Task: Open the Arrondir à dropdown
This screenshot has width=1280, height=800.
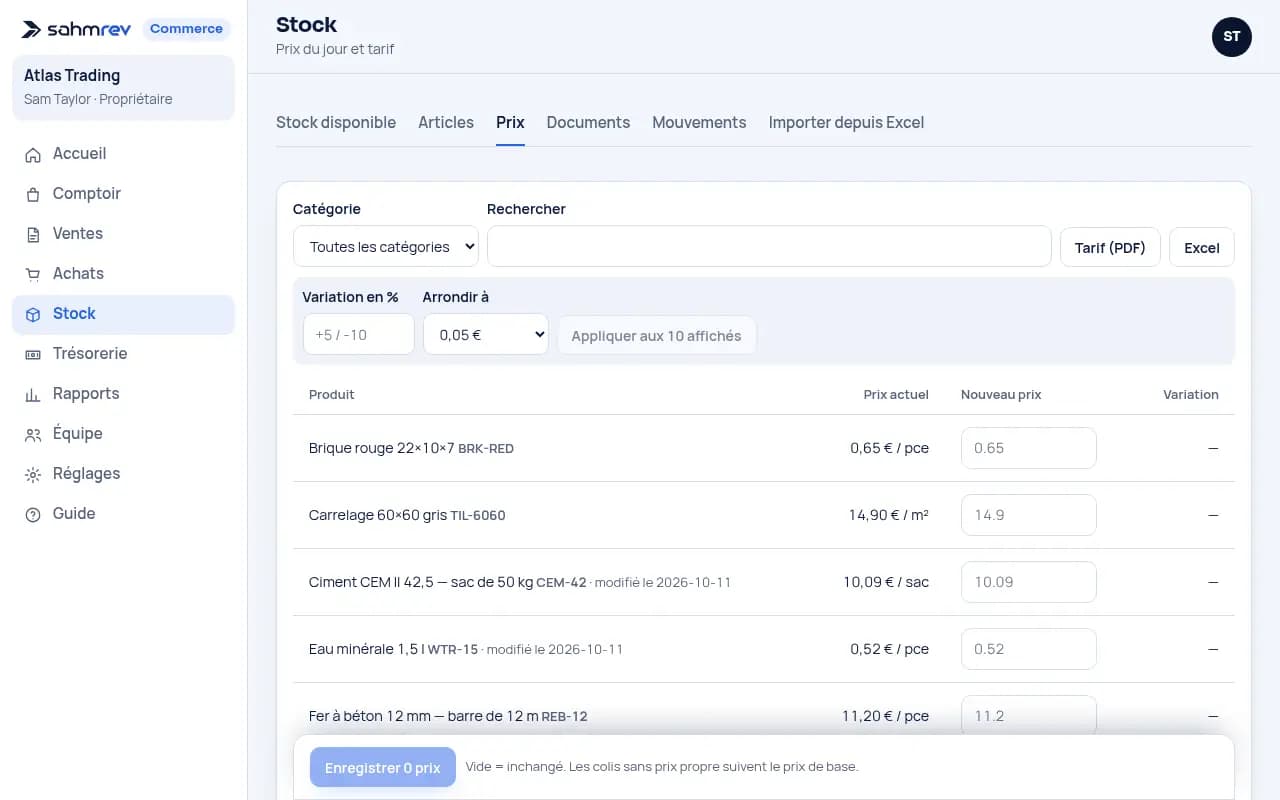Action: 486,334
